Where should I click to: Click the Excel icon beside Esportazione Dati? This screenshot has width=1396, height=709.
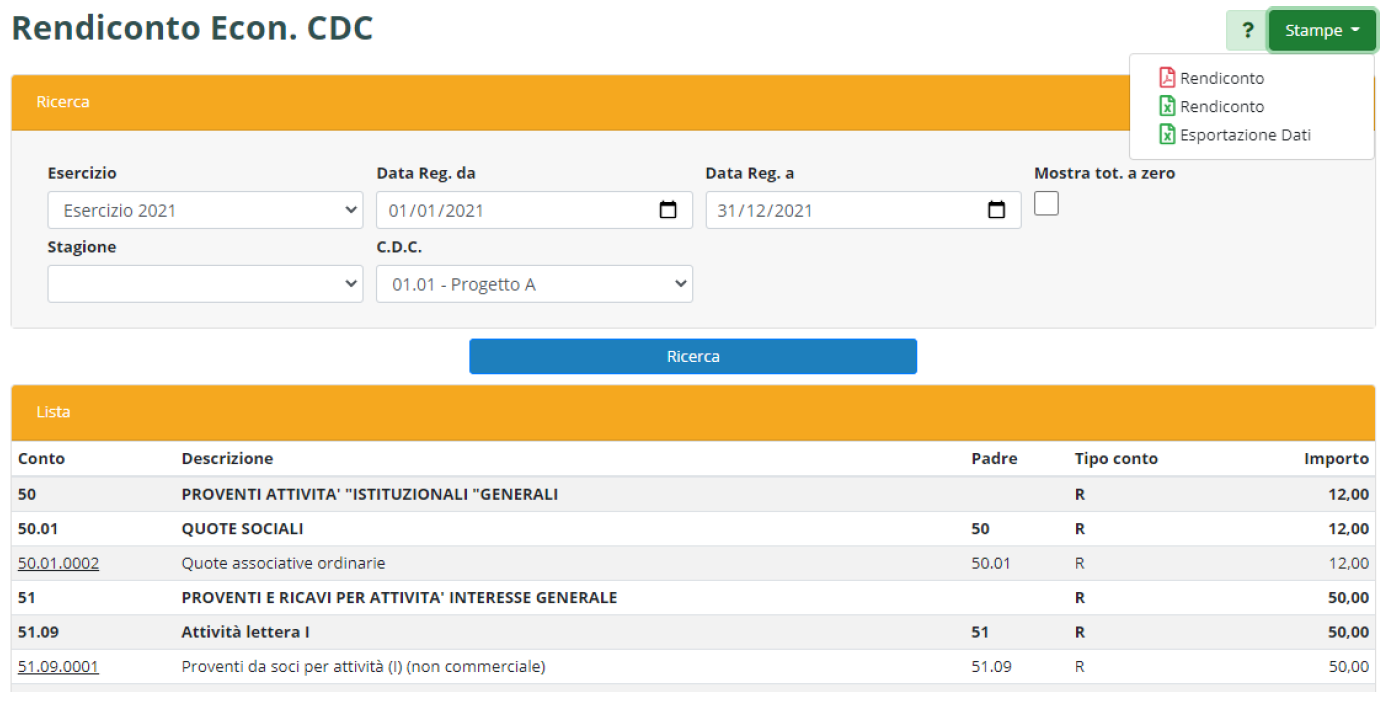pyautogui.click(x=1166, y=135)
